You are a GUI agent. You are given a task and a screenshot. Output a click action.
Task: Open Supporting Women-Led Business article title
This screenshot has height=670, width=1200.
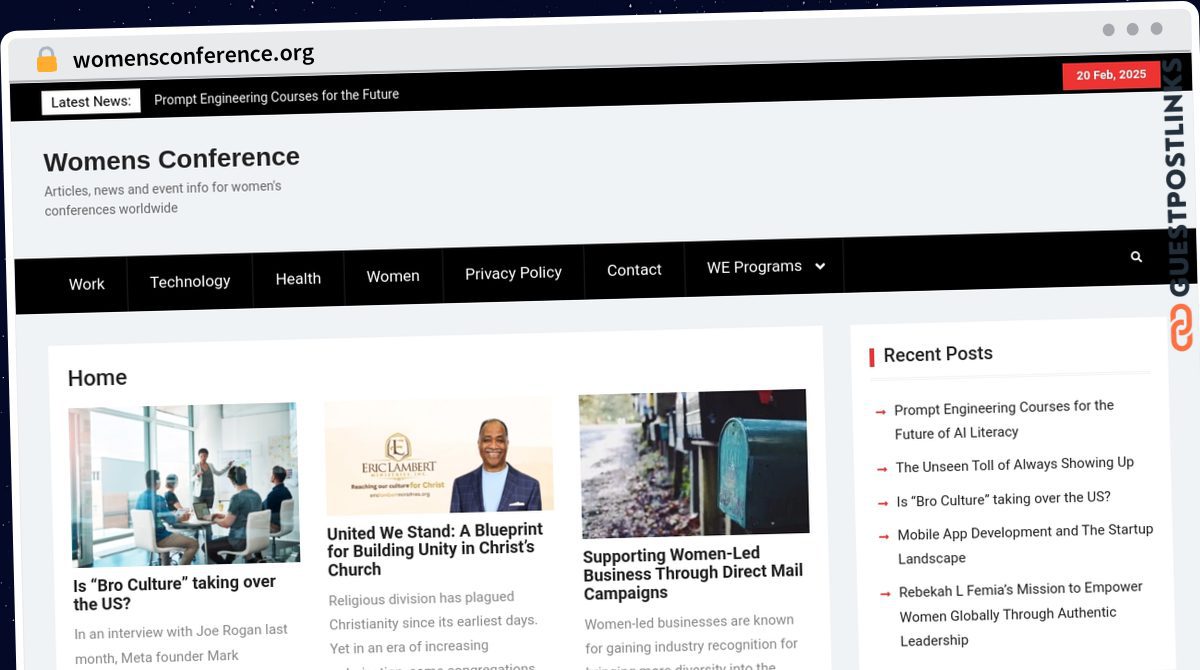(692, 573)
